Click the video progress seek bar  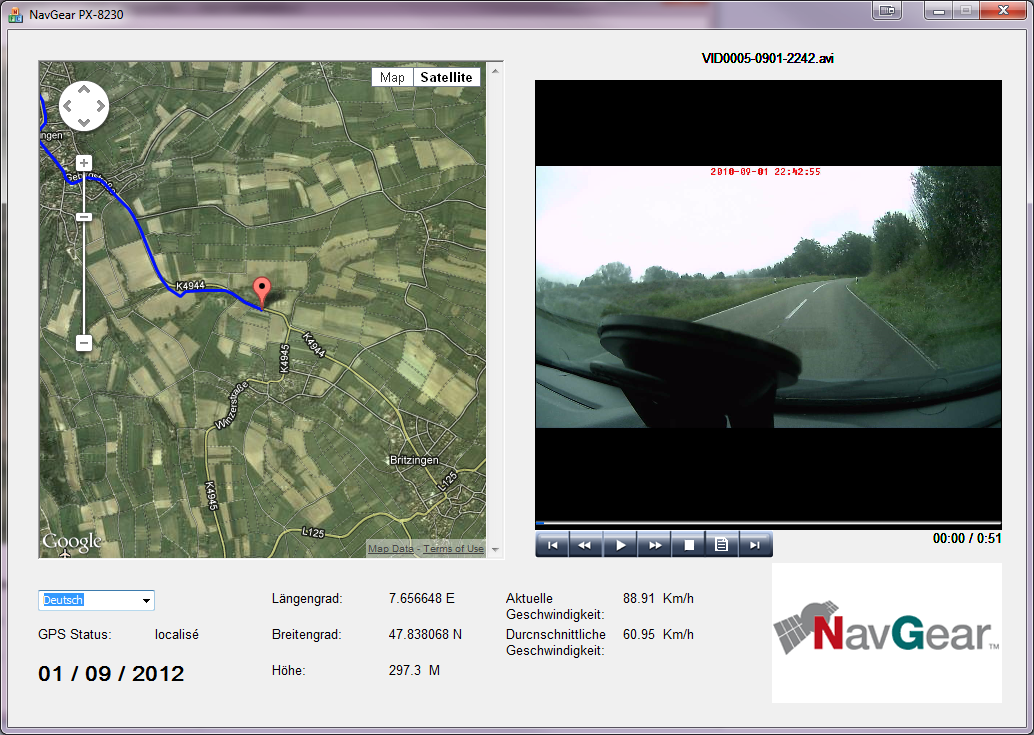(x=768, y=523)
